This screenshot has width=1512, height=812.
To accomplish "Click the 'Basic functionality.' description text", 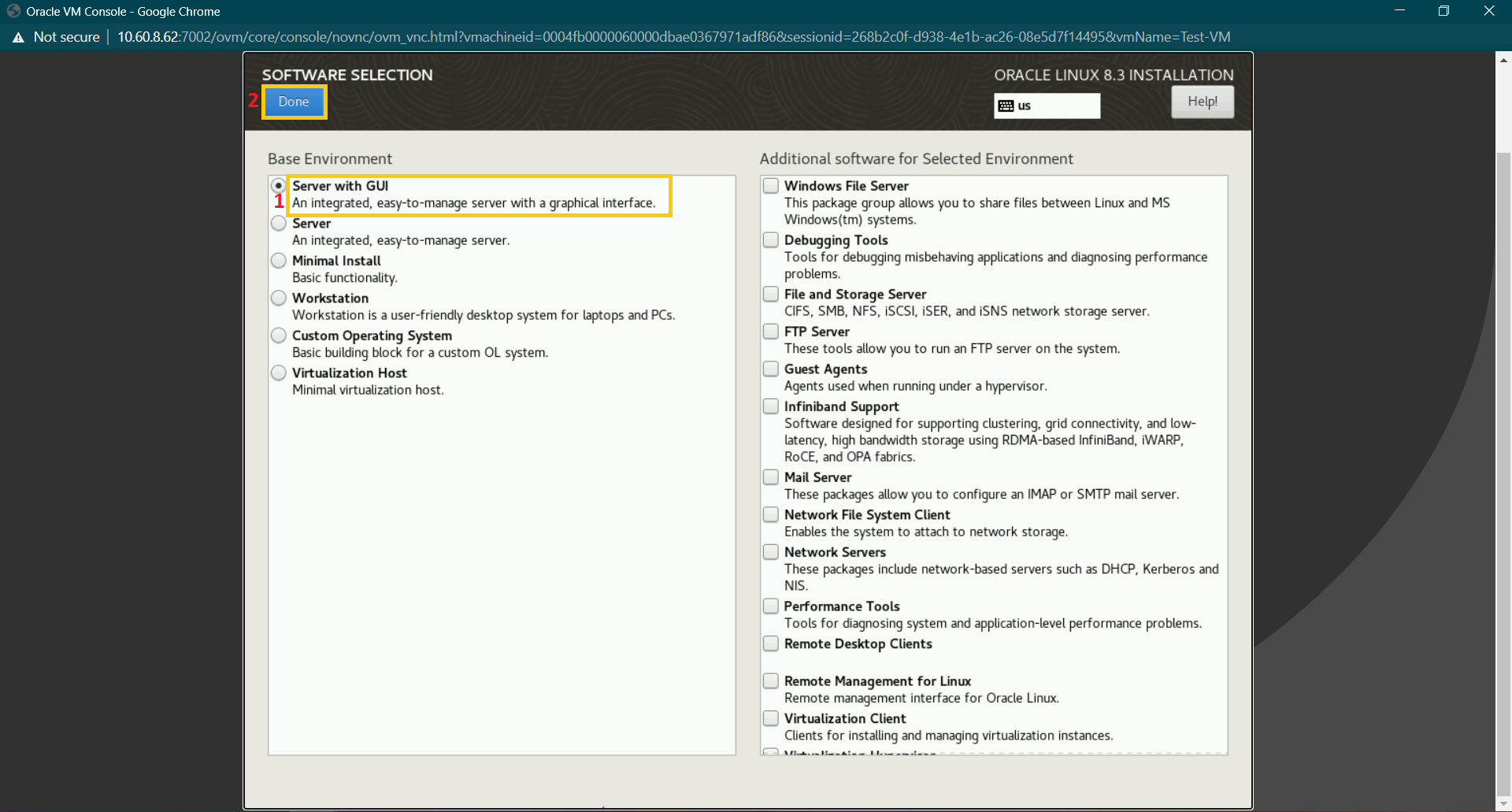I will (x=345, y=278).
